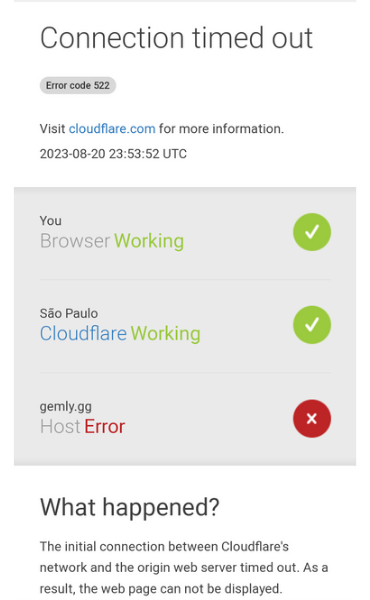Click the gemly.gg host name
This screenshot has width=370, height=600.
pos(65,407)
